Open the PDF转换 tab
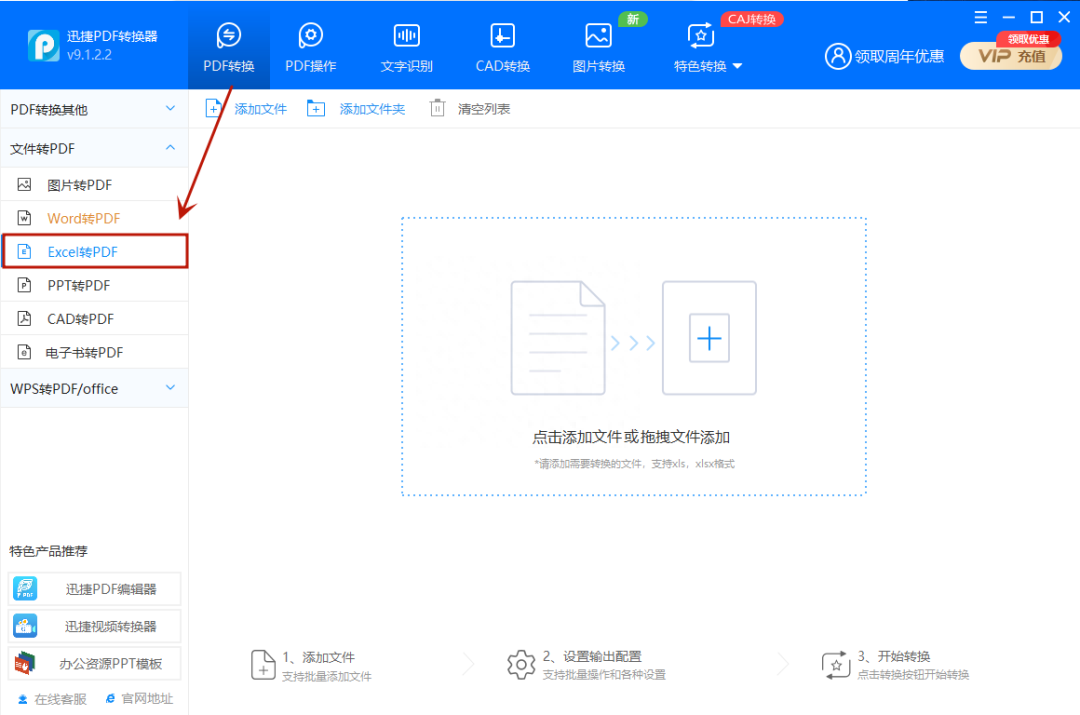The height and width of the screenshot is (715, 1080). [229, 48]
